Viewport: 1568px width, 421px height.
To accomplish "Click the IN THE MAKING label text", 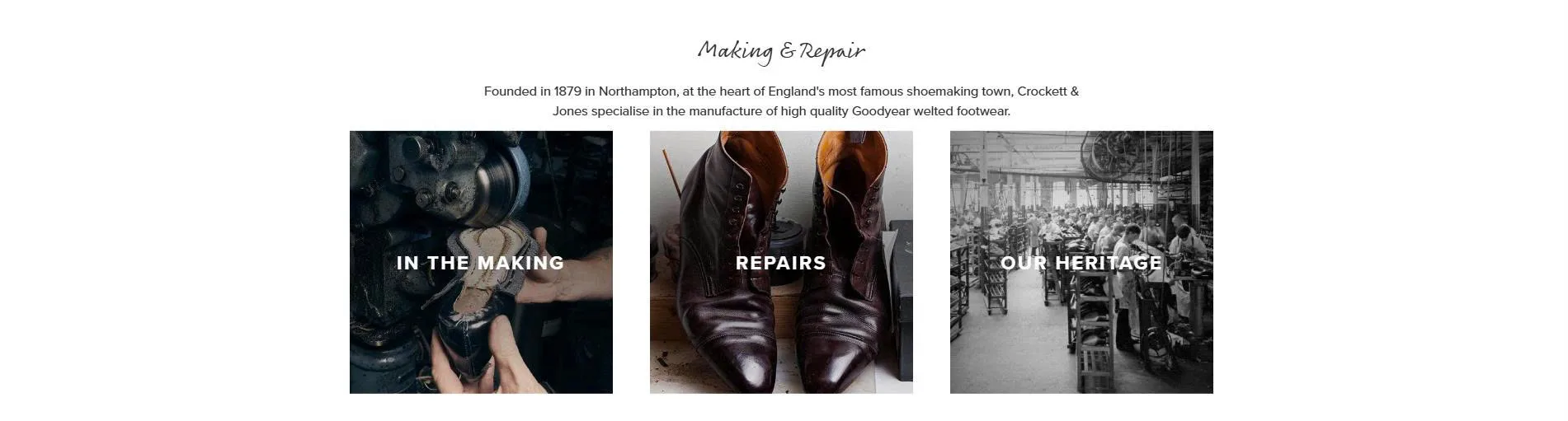I will coord(481,263).
